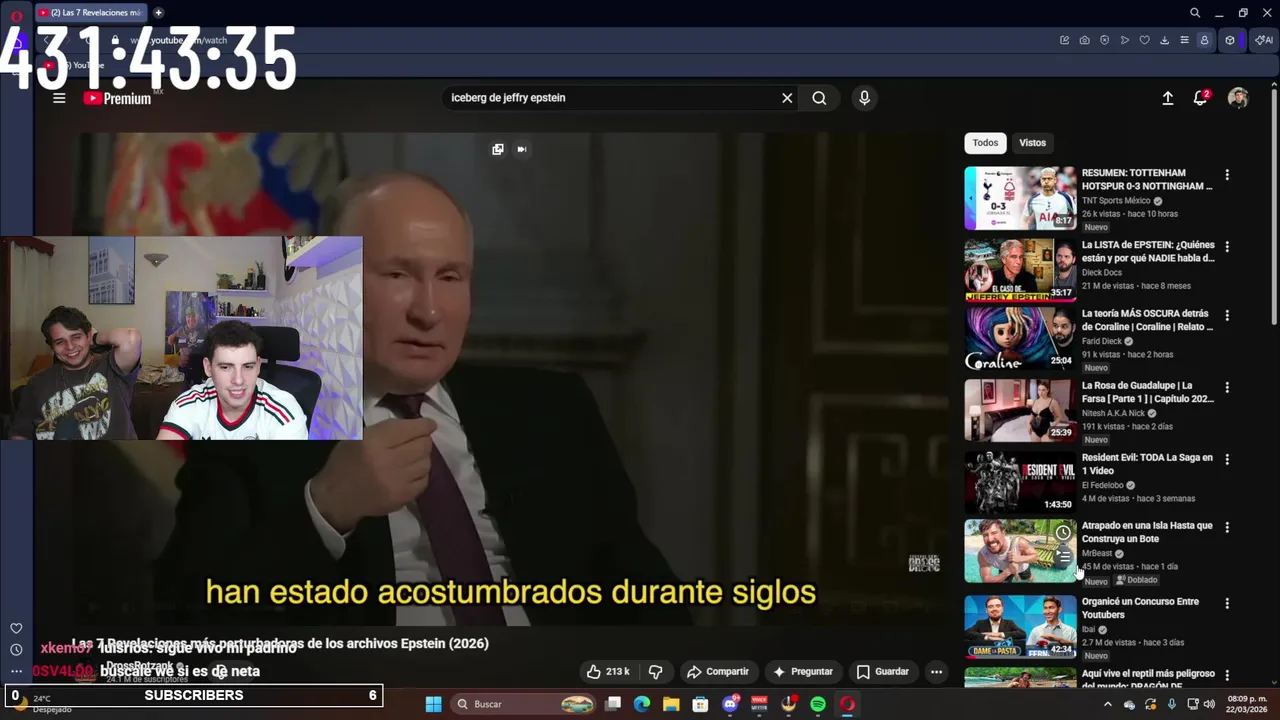Select the Todos filter chip
This screenshot has width=1280, height=720.
(x=985, y=143)
